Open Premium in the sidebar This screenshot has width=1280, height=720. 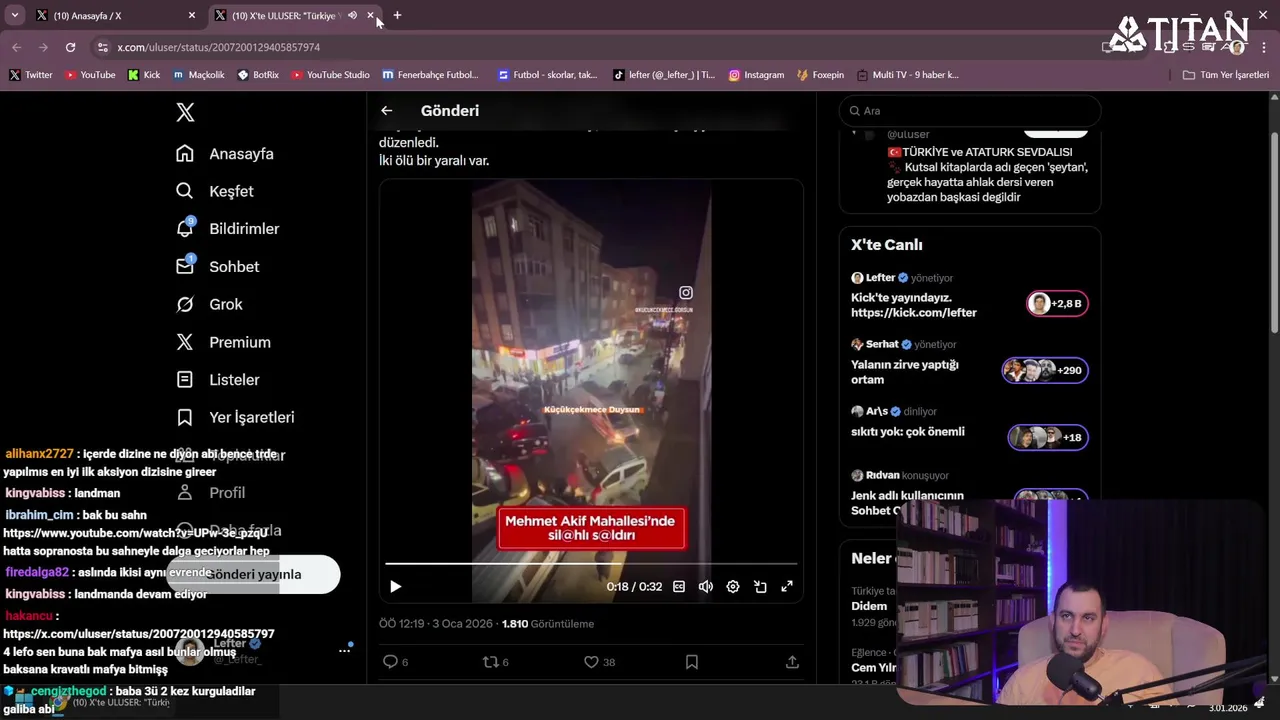pyautogui.click(x=224, y=342)
